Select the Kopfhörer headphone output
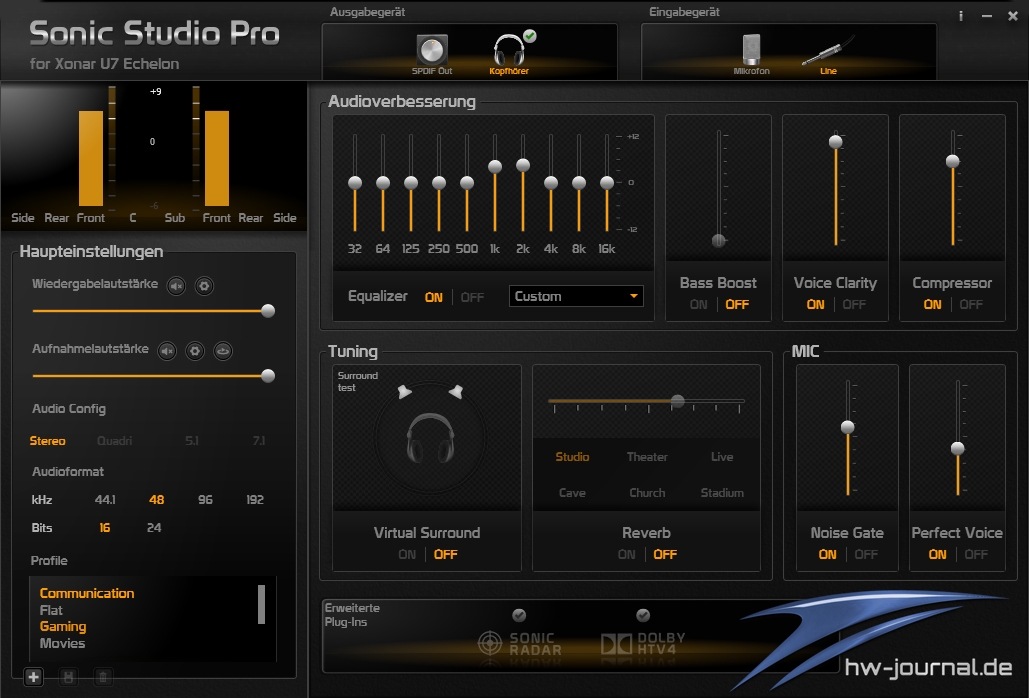The height and width of the screenshot is (698, 1029). coord(509,51)
